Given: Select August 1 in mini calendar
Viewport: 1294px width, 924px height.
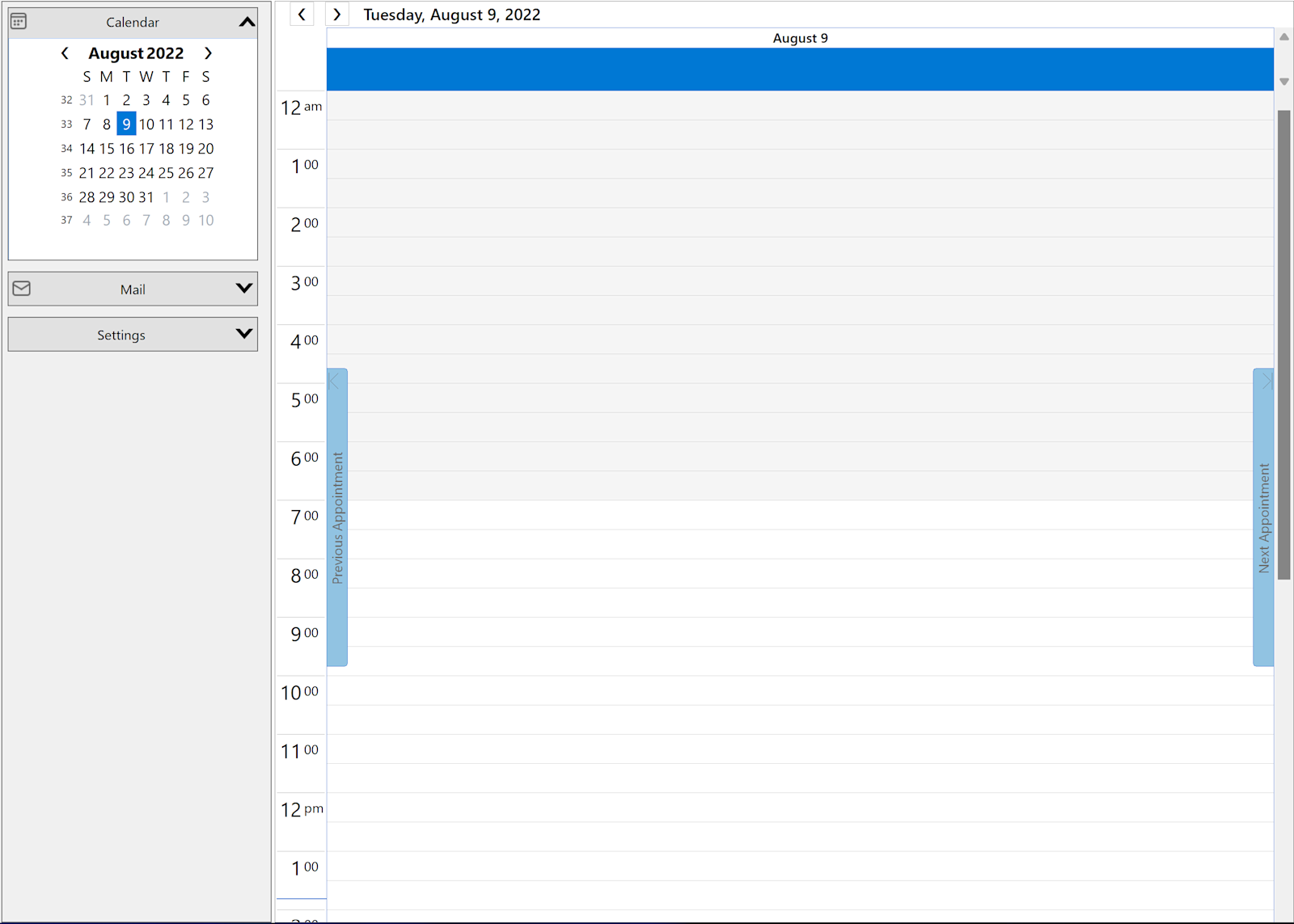Looking at the screenshot, I should coord(107,100).
